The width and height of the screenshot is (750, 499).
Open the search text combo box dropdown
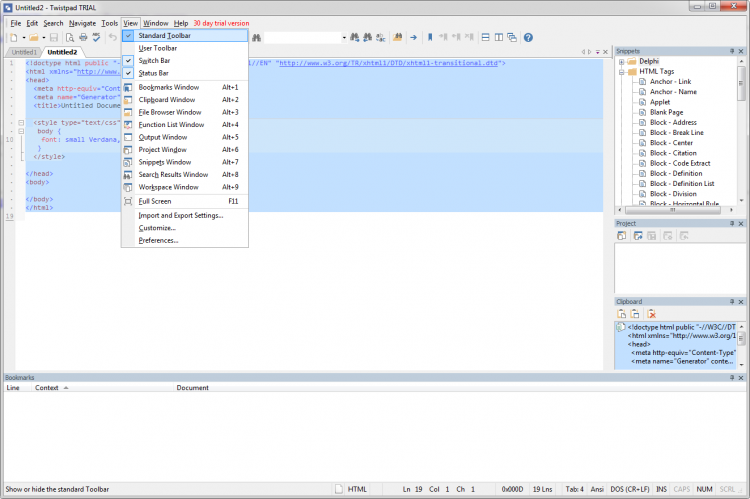point(344,37)
